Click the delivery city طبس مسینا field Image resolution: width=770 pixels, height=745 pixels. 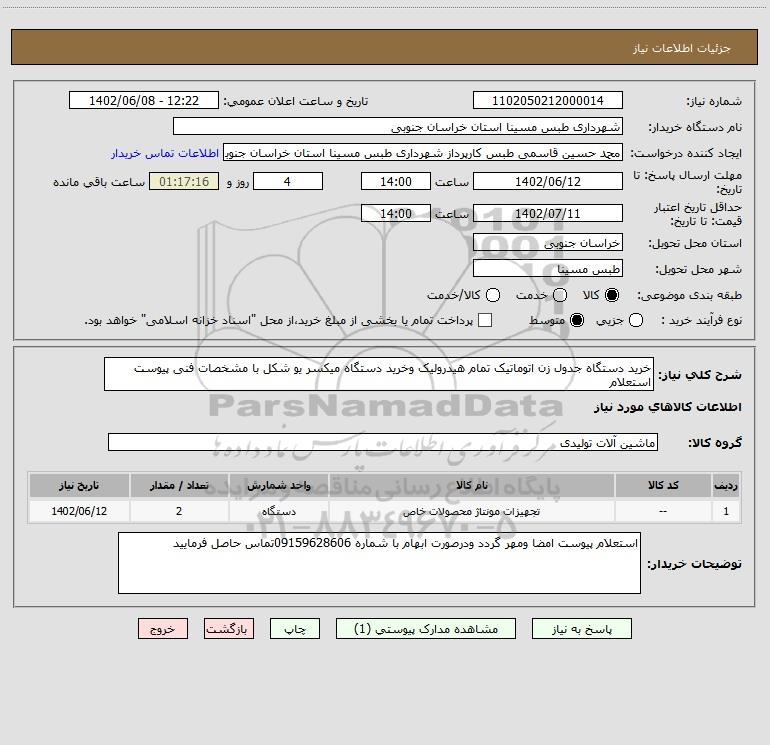(548, 268)
